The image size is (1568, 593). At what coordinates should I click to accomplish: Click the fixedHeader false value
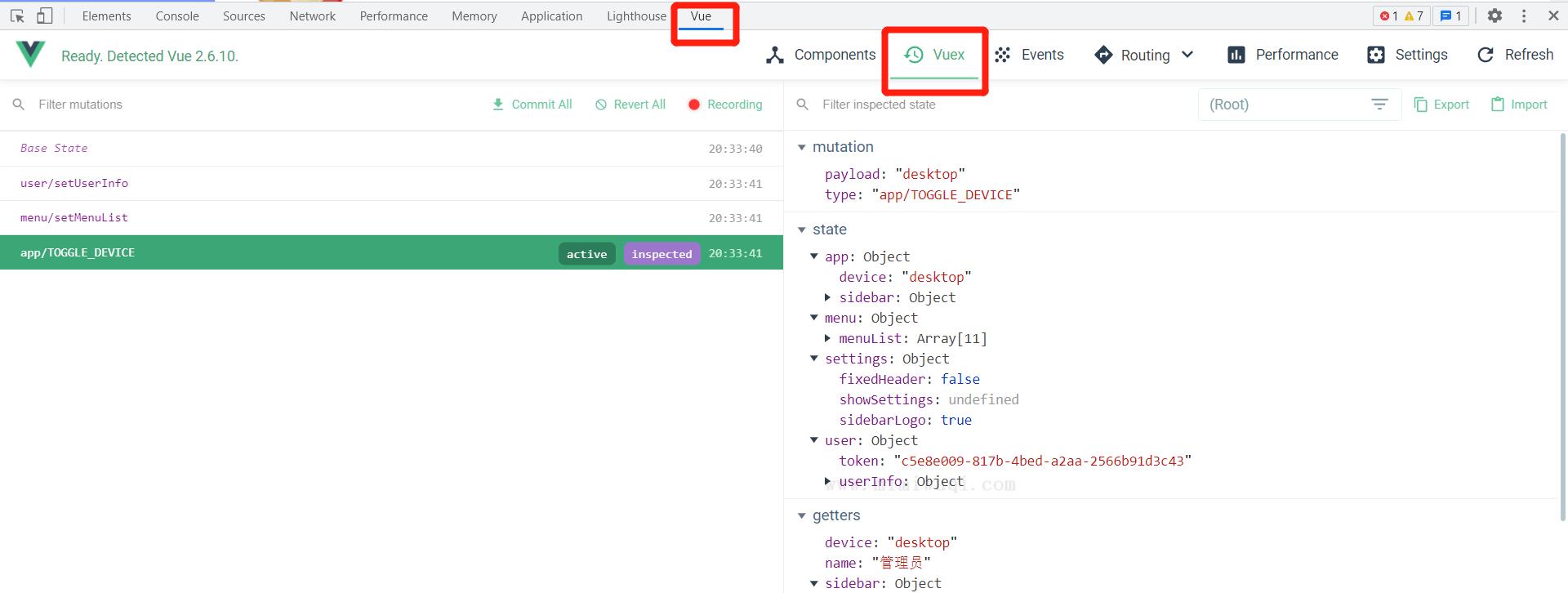coord(960,379)
